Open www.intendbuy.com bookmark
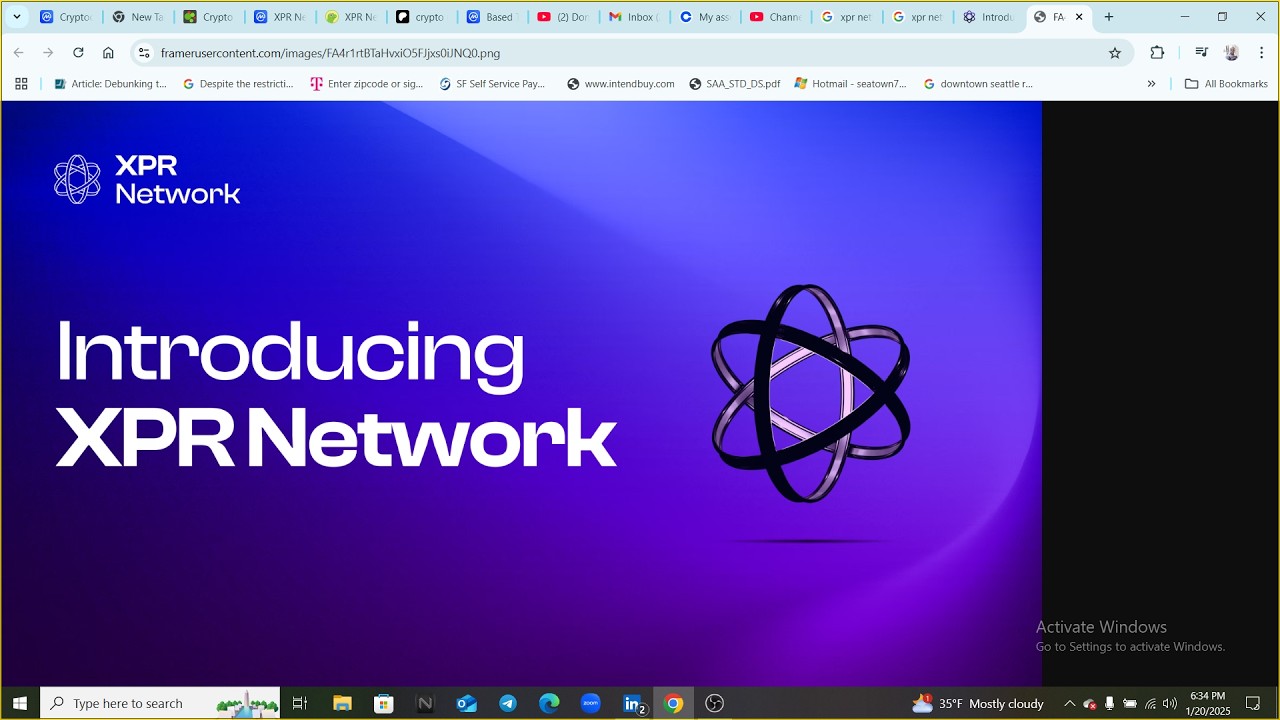 click(621, 84)
